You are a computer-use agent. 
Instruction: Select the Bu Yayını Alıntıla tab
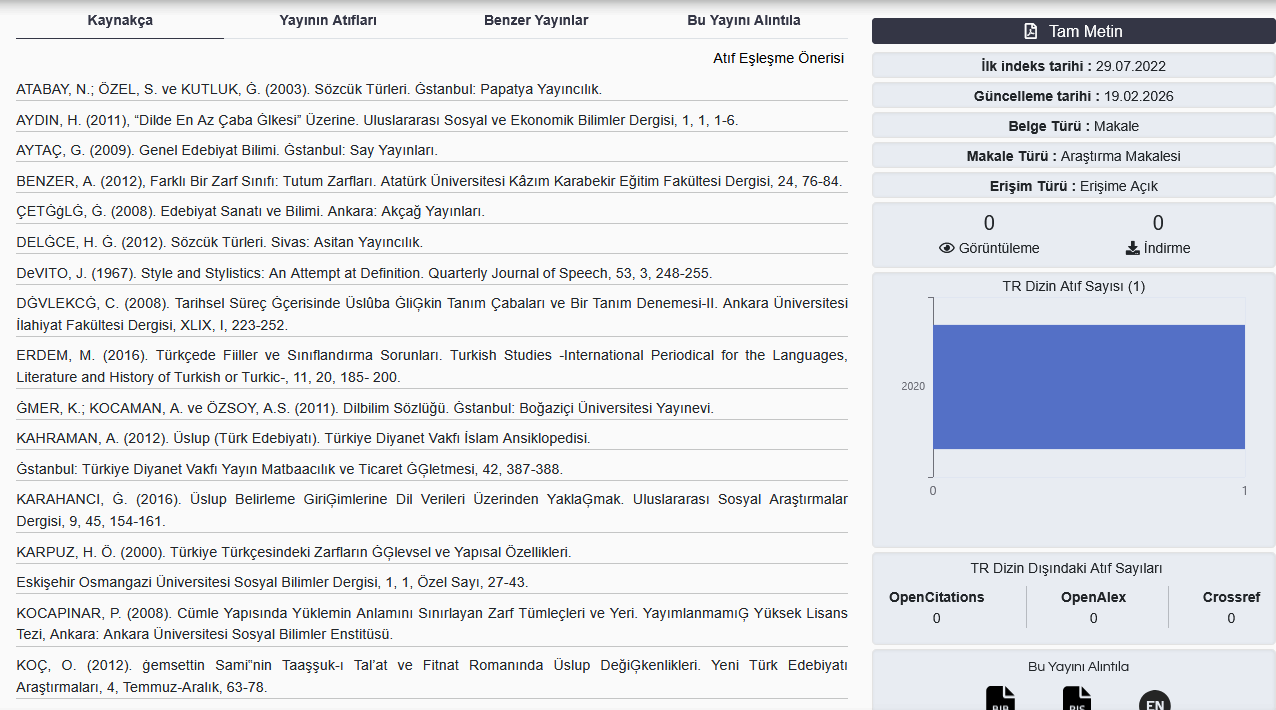(x=743, y=20)
